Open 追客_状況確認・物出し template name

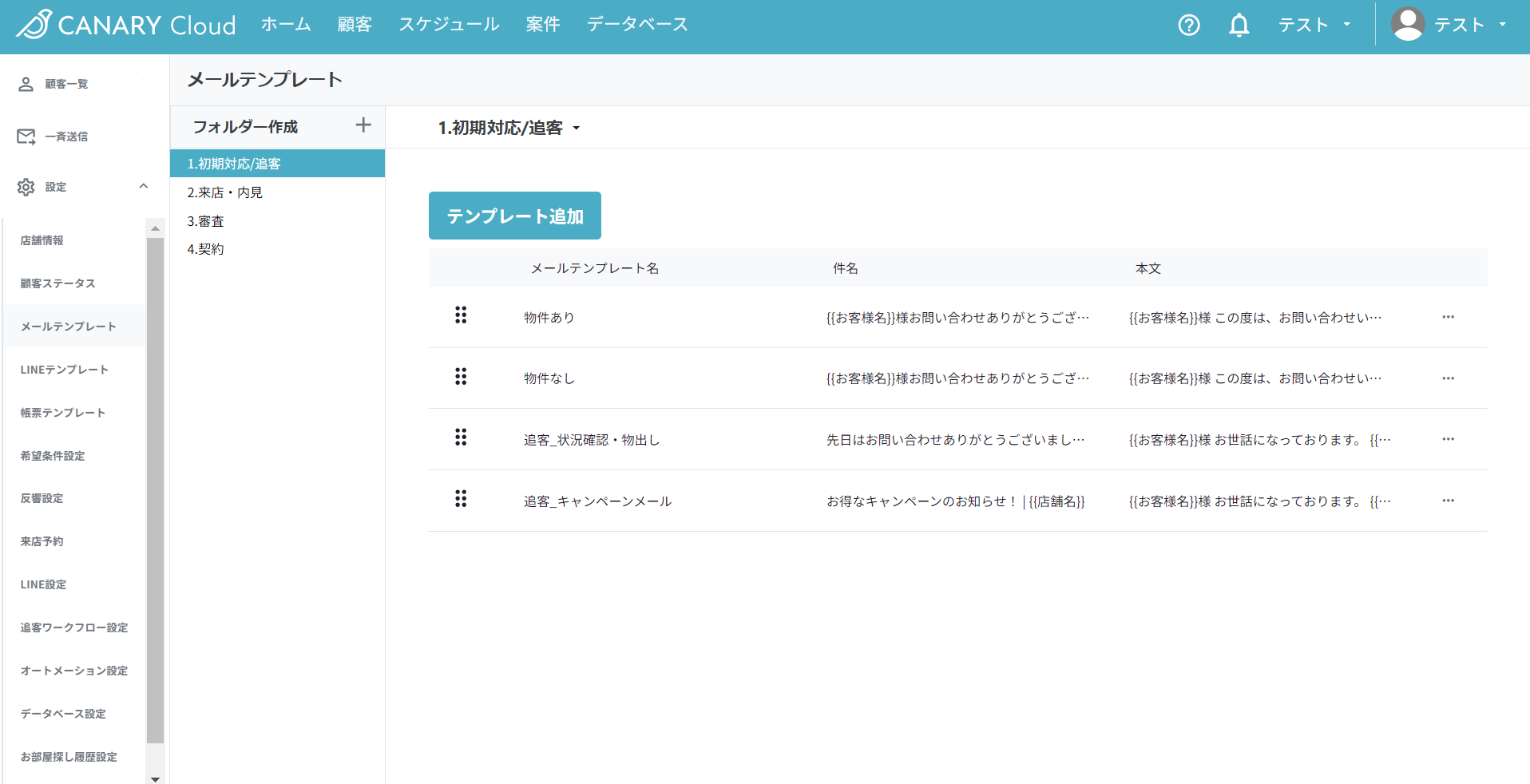pyautogui.click(x=592, y=440)
